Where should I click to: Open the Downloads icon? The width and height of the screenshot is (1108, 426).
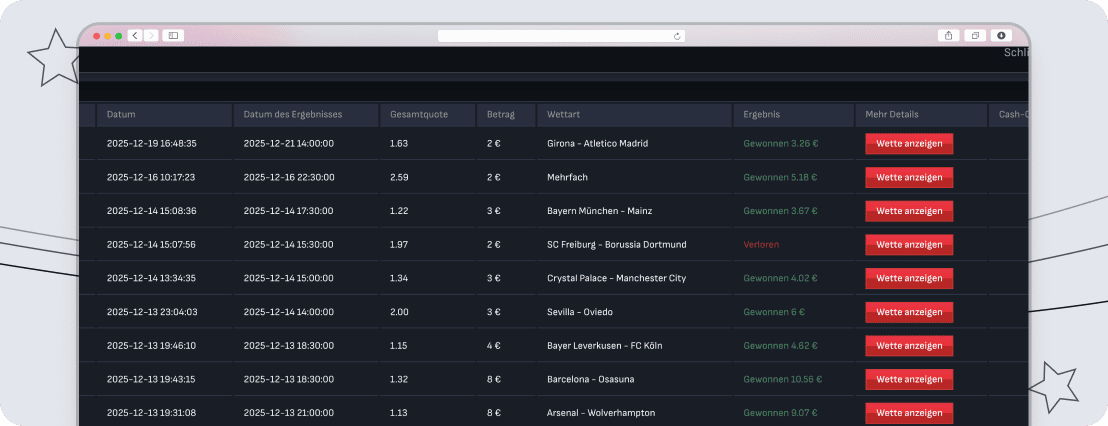click(1001, 35)
